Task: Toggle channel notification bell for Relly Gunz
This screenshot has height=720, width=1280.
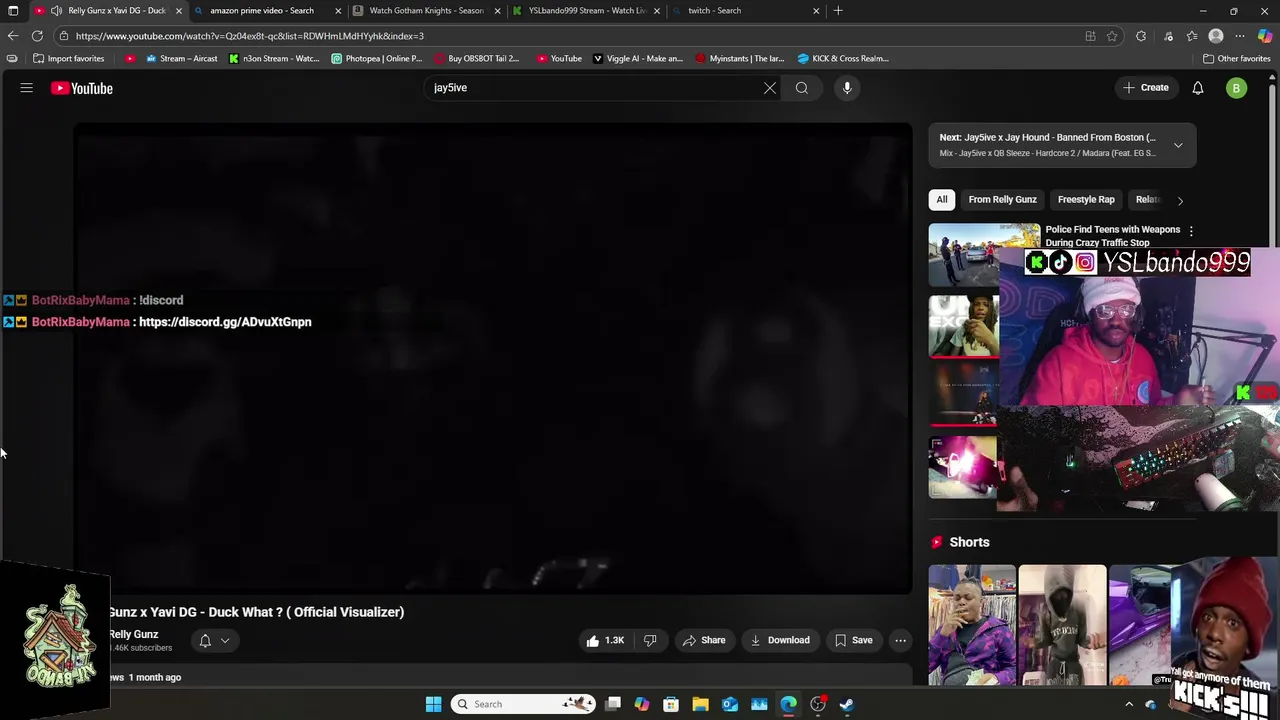Action: pyautogui.click(x=205, y=640)
